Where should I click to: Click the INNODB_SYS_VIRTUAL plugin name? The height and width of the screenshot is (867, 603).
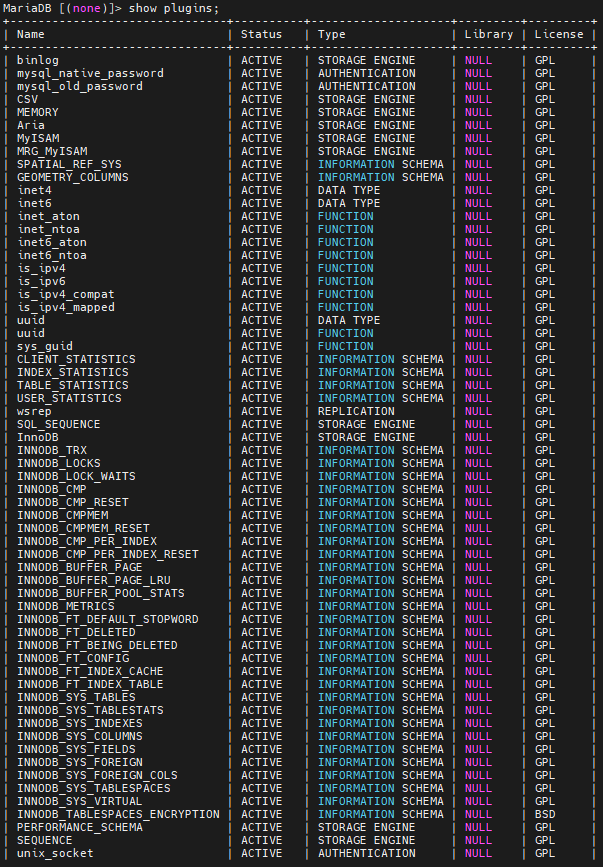pyautogui.click(x=80, y=801)
